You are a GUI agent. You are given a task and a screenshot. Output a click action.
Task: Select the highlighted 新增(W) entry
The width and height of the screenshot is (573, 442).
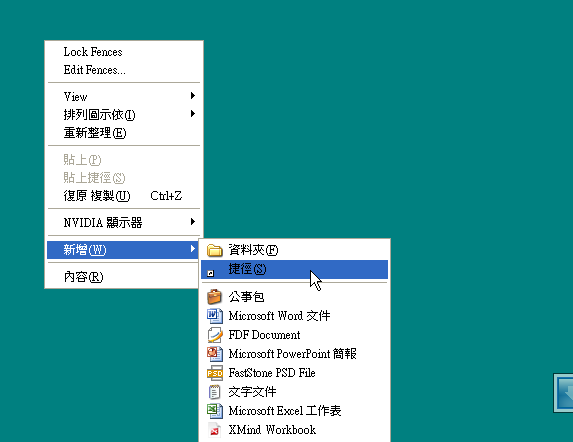click(124, 249)
